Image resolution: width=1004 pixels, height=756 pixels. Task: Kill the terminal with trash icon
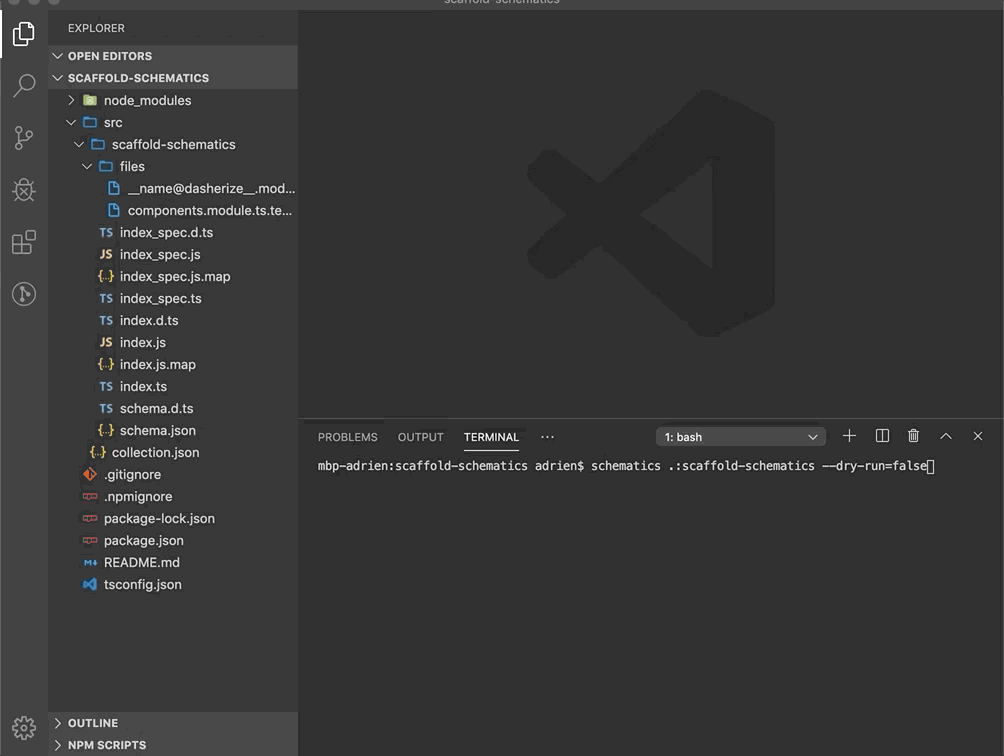914,436
